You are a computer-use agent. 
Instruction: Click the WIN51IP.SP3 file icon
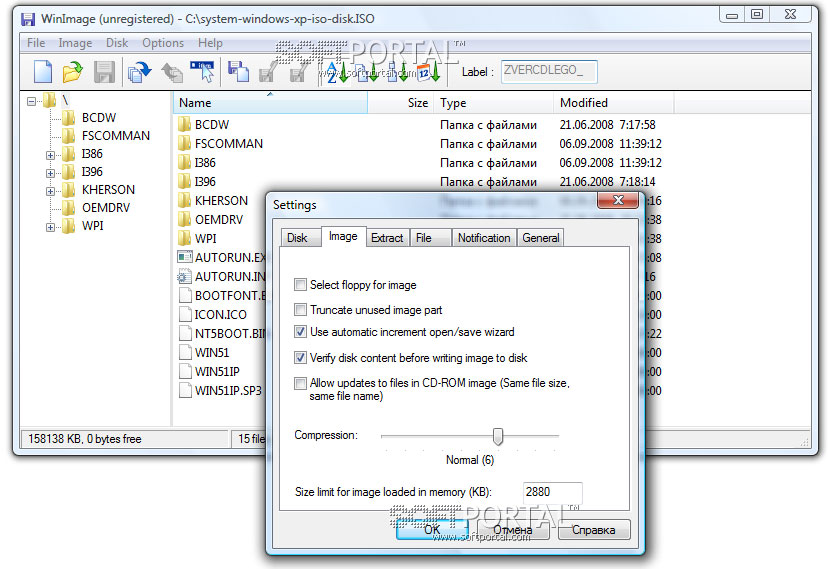pyautogui.click(x=185, y=391)
